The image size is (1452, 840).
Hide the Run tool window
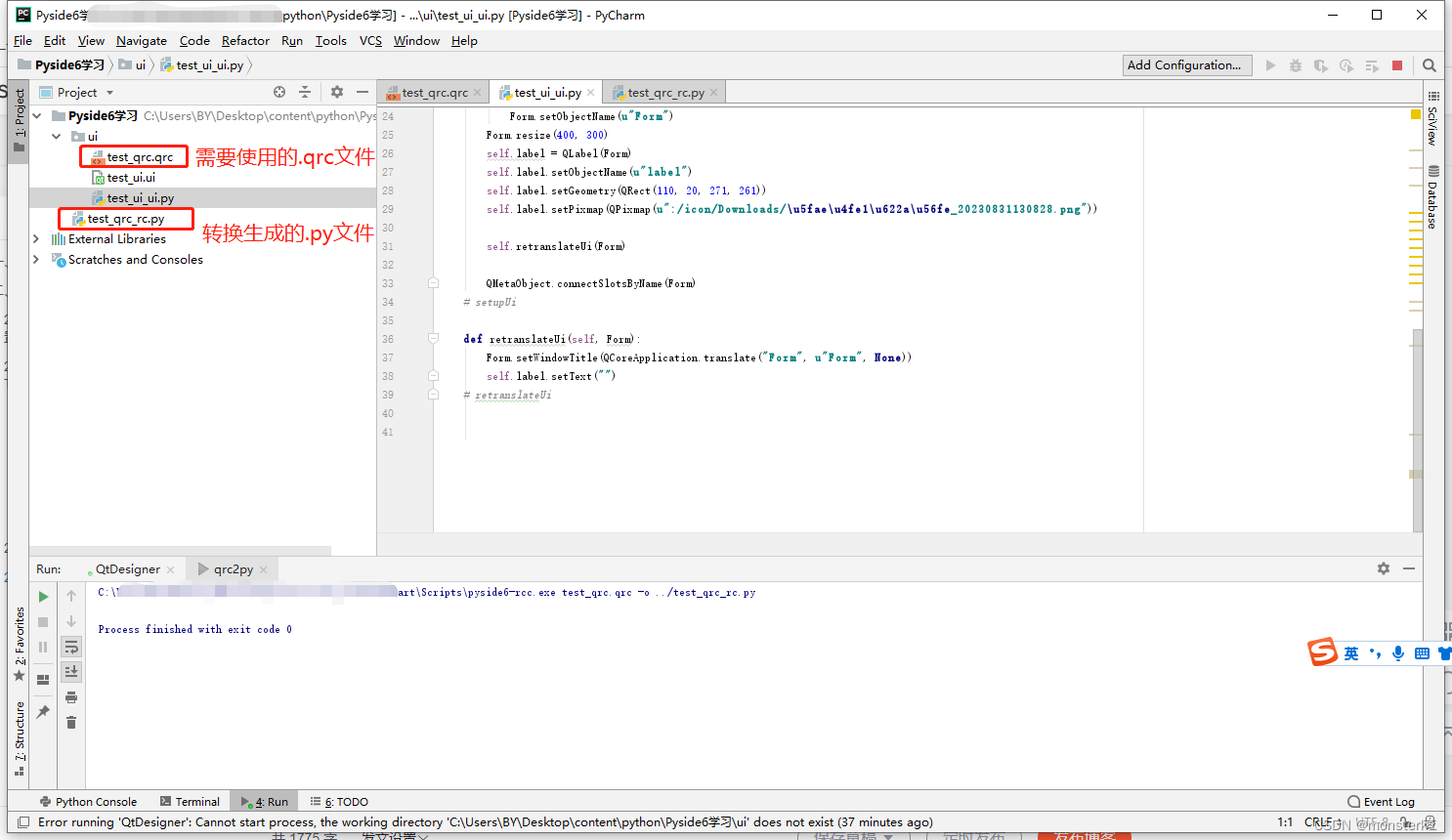(x=1409, y=568)
